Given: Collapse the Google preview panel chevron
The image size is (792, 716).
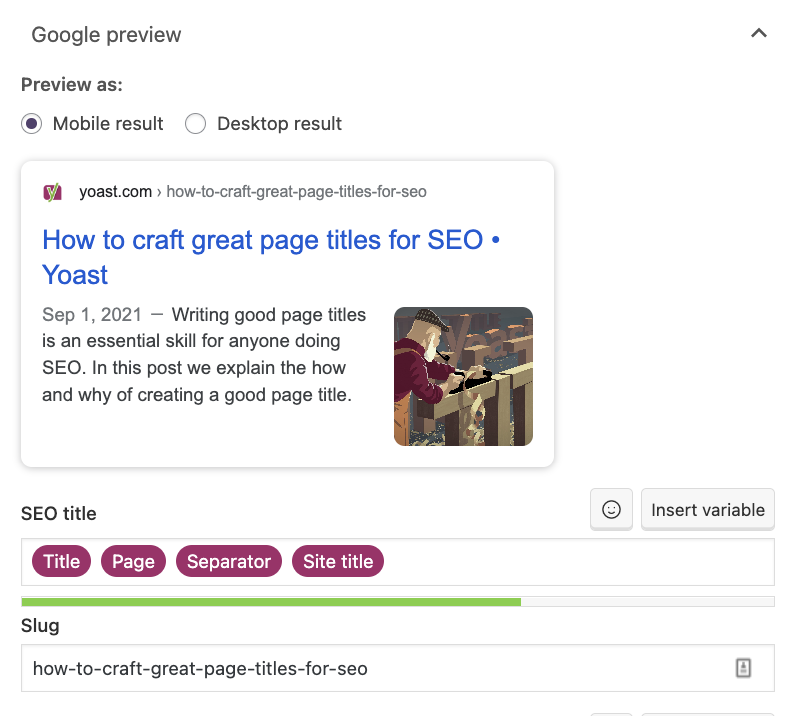Looking at the screenshot, I should click(x=759, y=34).
